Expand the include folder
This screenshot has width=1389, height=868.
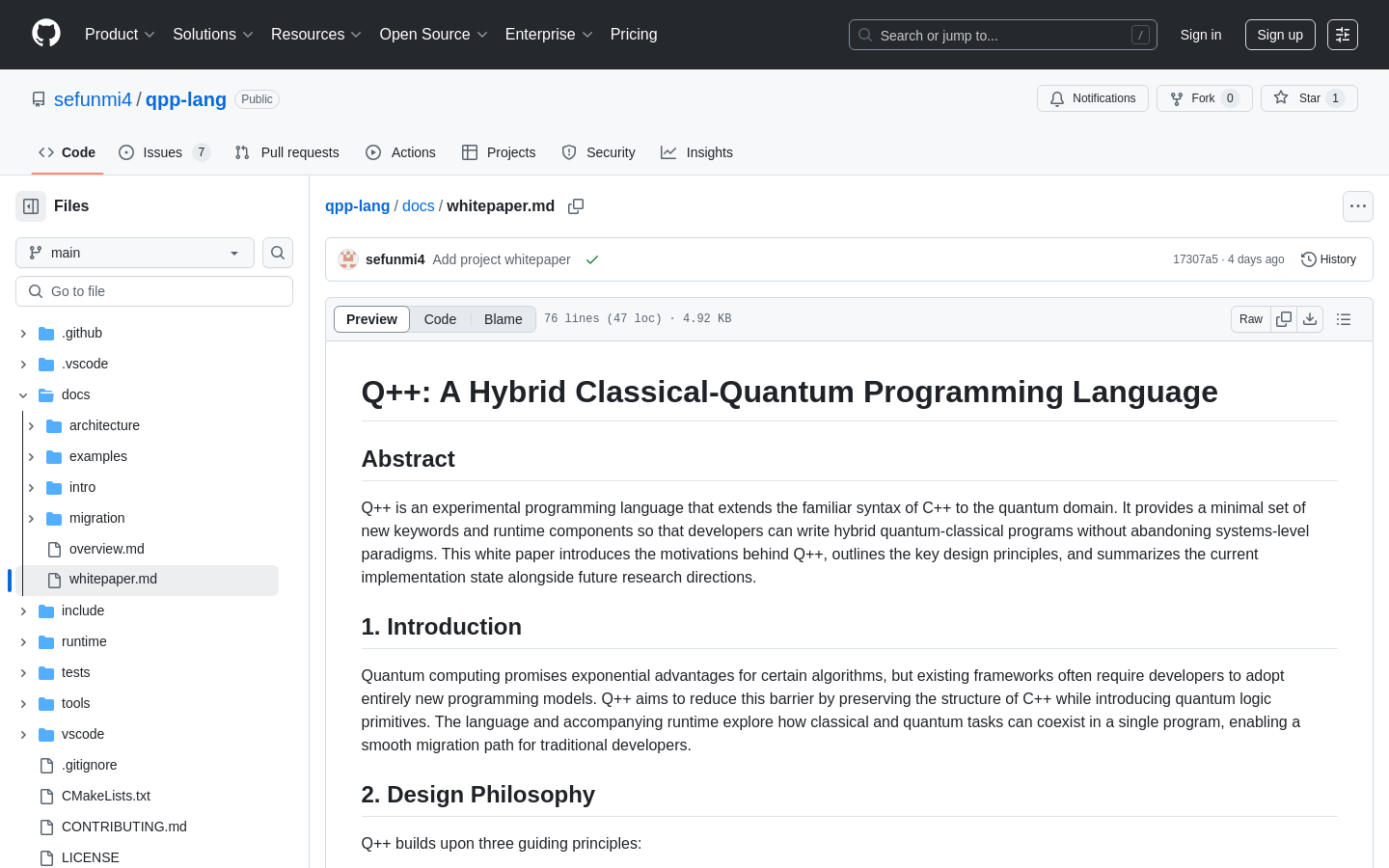[23, 611]
